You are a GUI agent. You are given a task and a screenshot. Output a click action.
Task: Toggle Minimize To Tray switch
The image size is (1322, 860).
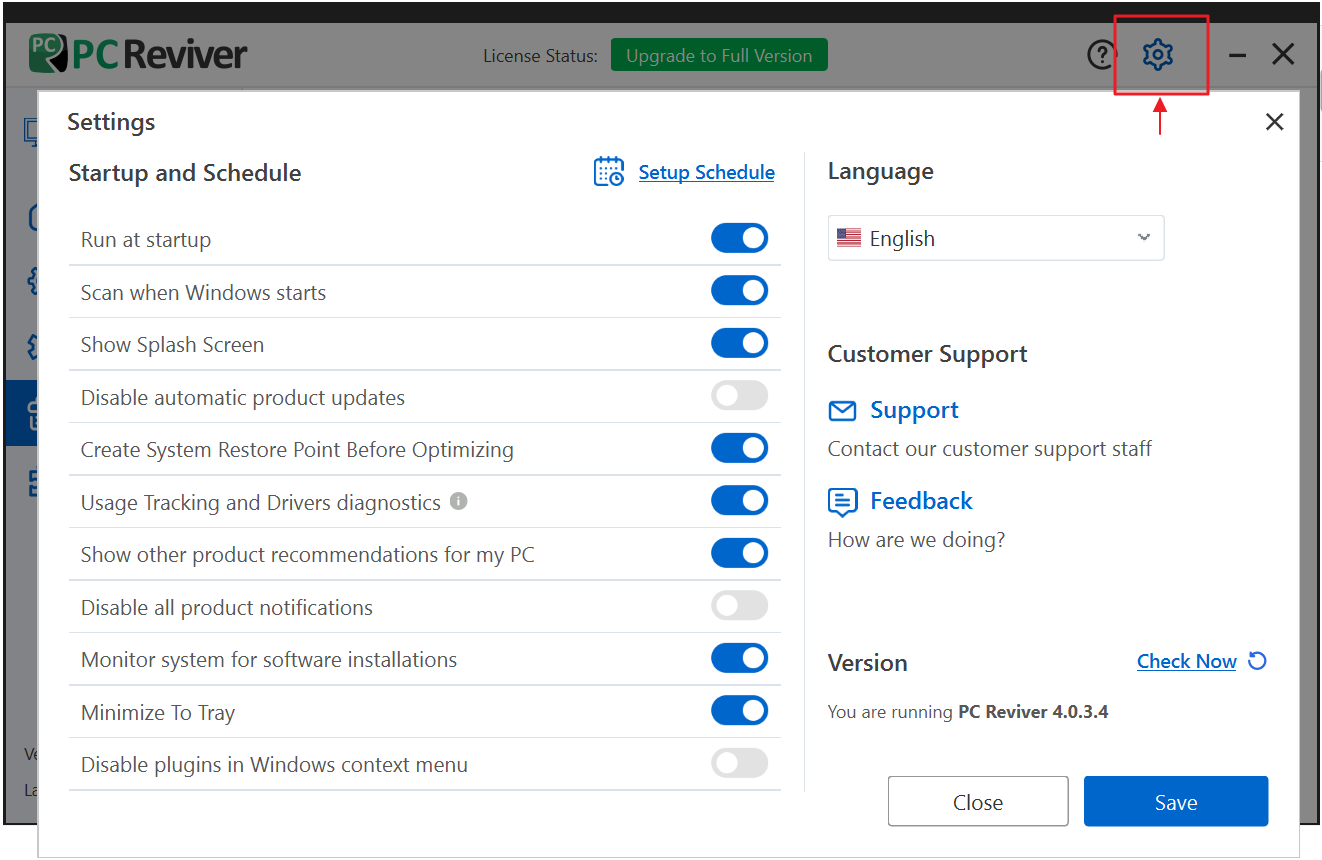[739, 711]
